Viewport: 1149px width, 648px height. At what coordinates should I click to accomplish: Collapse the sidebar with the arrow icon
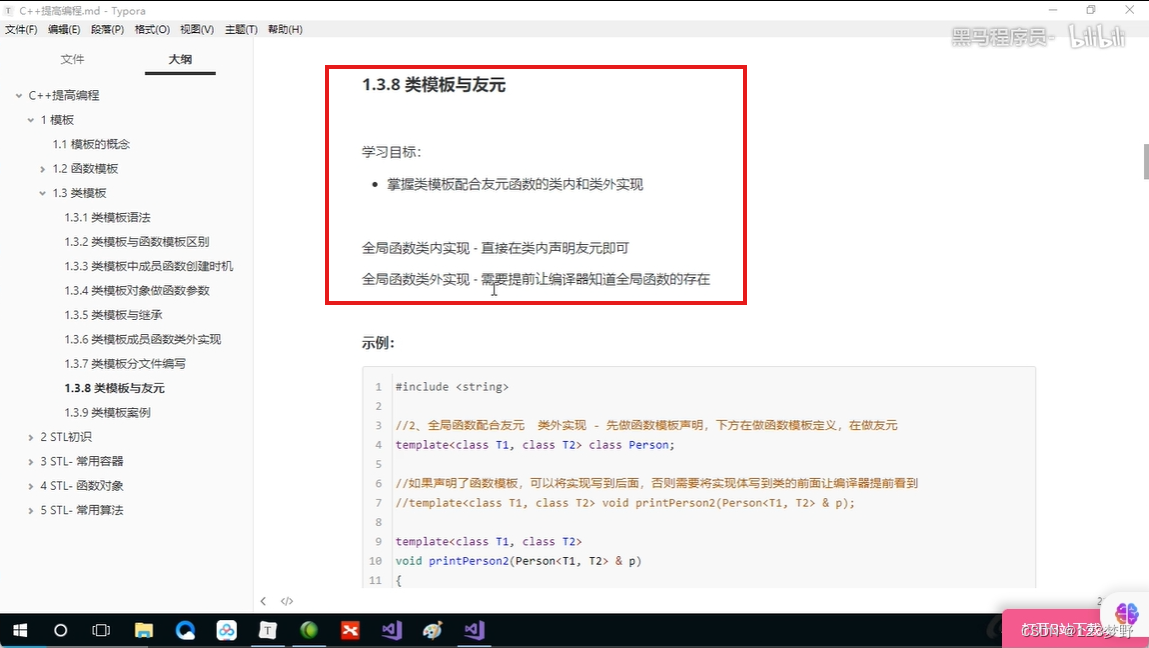coord(263,600)
